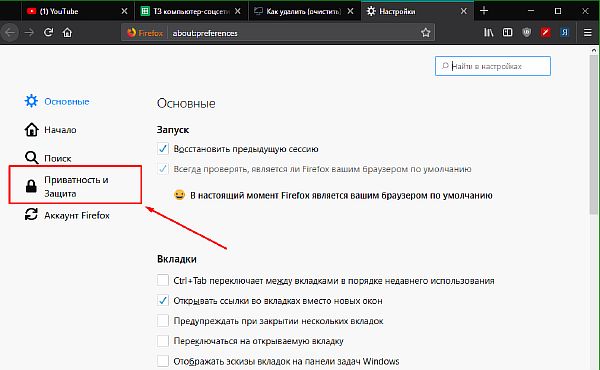Check 'Переключаться на открываемую вкладку' option

163,341
